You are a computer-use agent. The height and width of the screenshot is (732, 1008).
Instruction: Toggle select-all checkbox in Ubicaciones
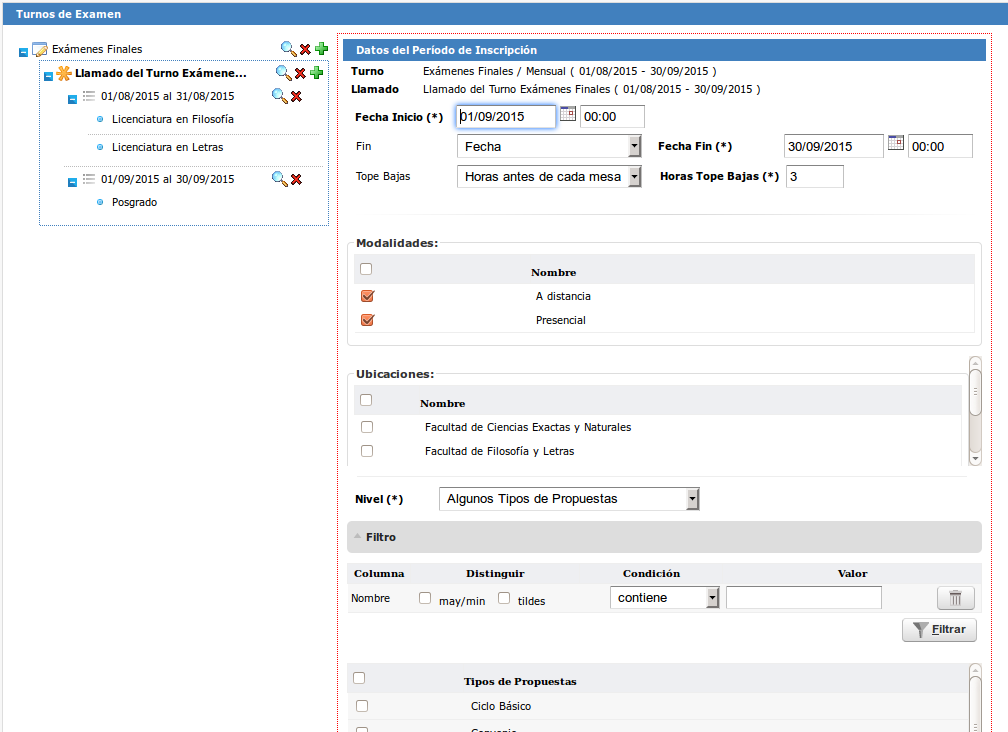point(366,400)
